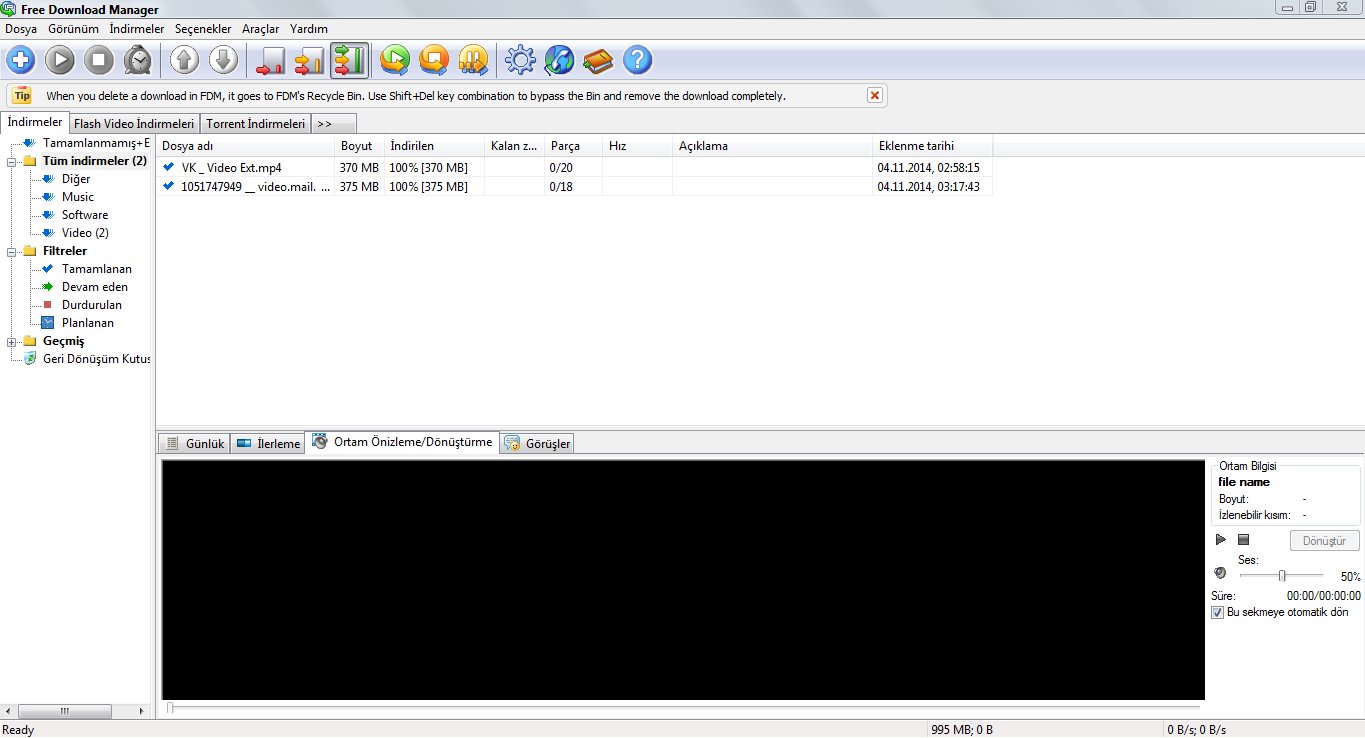Stop downloads using the toolbar stop button

coord(99,60)
